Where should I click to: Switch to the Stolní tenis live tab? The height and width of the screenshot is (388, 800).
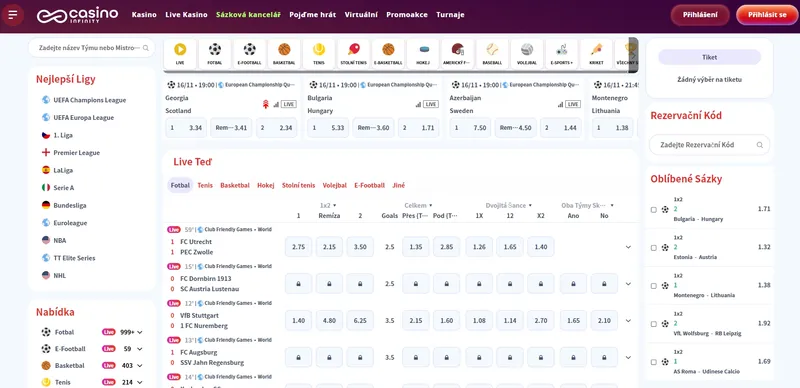[x=298, y=185]
